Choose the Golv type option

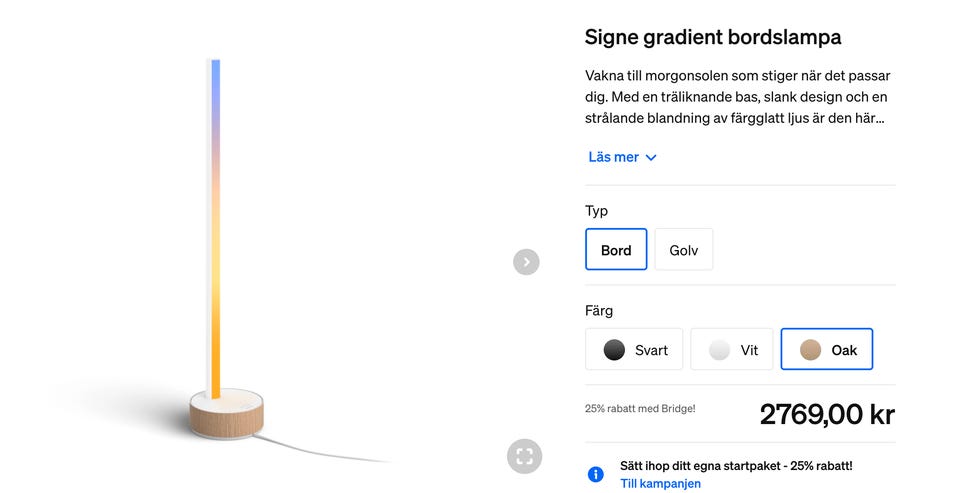(684, 250)
